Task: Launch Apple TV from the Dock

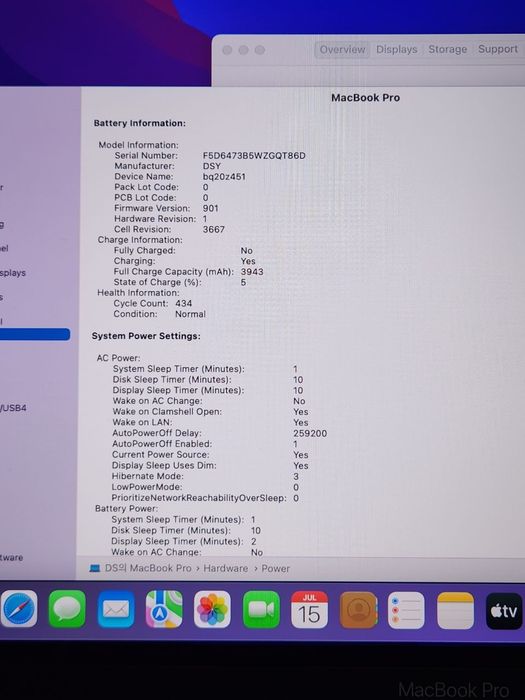Action: click(504, 611)
